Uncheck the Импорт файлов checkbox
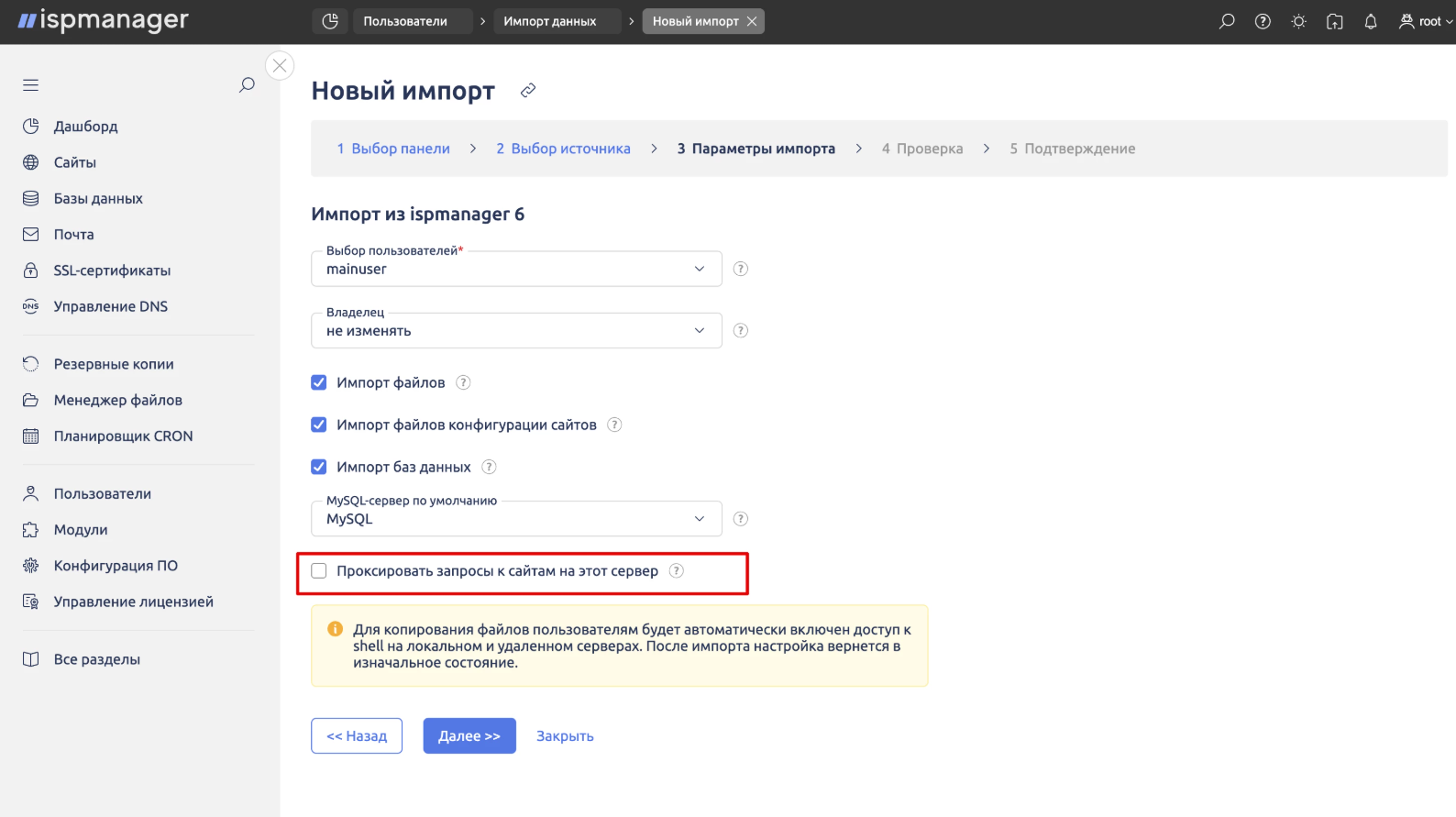 319,382
